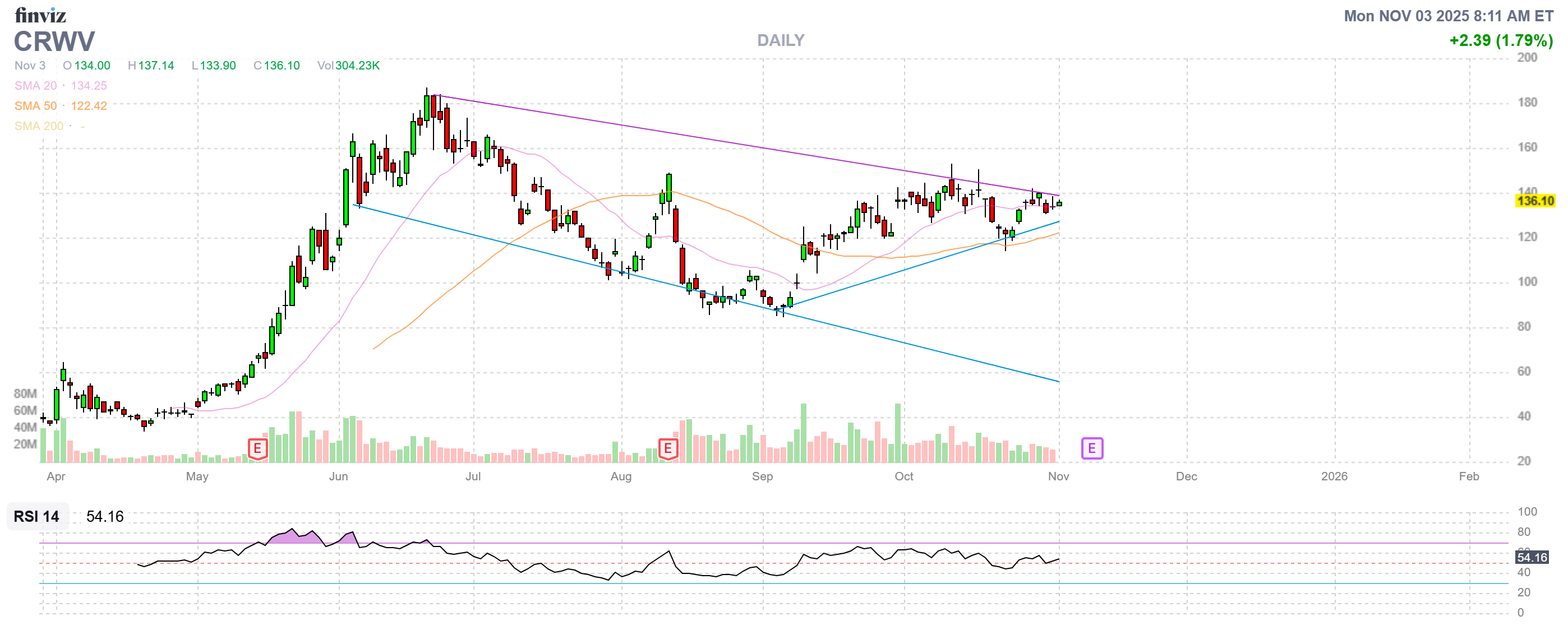The height and width of the screenshot is (630, 1568).
Task: Click the 200 price axis label
Action: point(1527,58)
